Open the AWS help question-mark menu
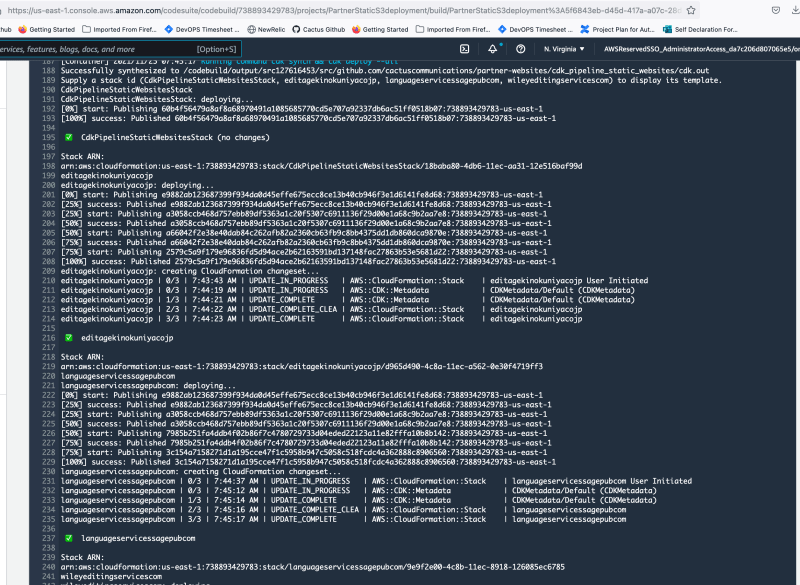800x585 pixels. 520,49
